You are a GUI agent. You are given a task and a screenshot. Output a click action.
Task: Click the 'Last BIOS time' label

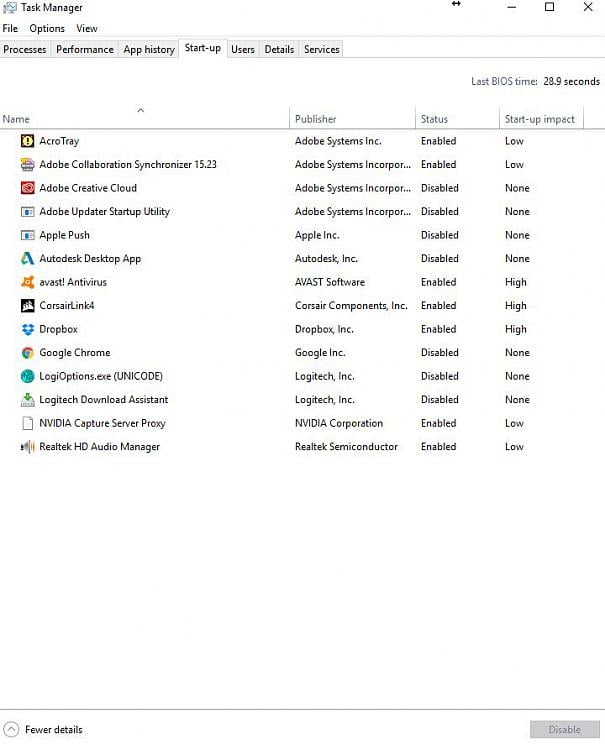(504, 81)
